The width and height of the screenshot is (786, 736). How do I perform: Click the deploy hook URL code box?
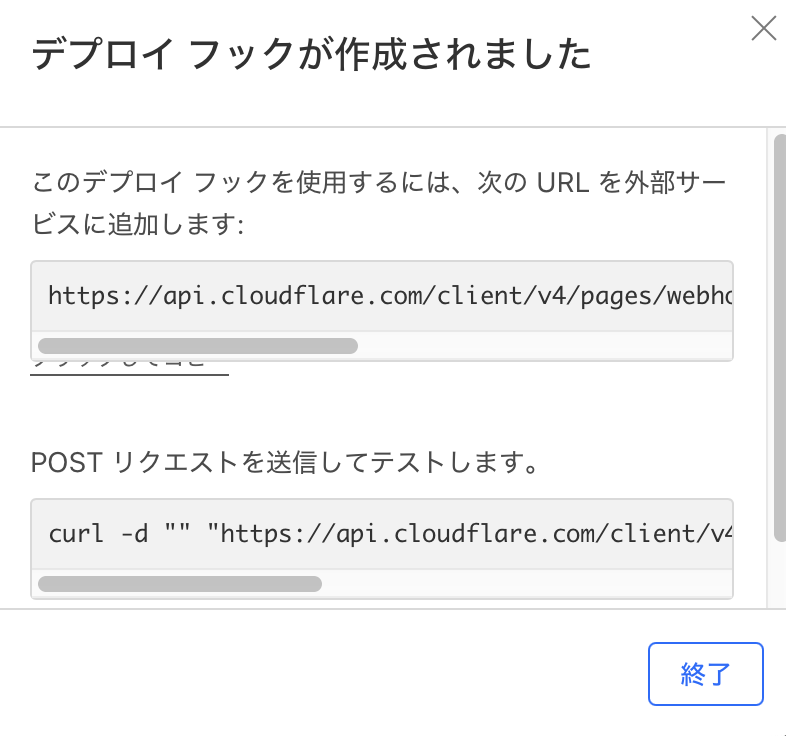pyautogui.click(x=382, y=296)
